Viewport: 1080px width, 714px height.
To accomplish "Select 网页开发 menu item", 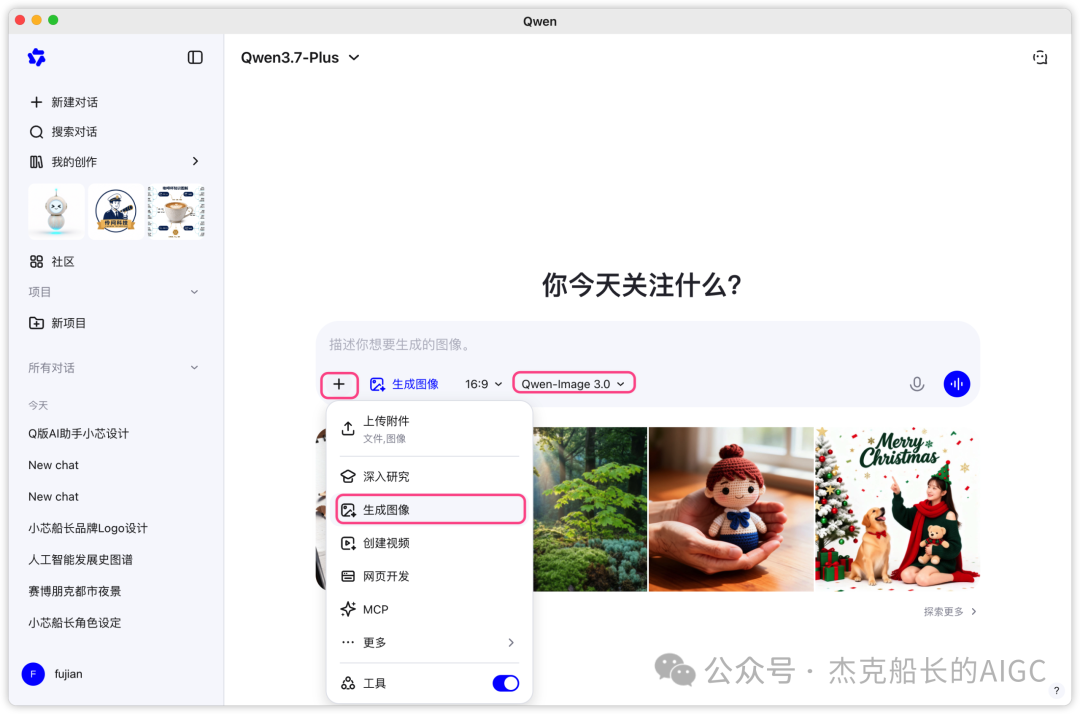I will click(x=430, y=576).
